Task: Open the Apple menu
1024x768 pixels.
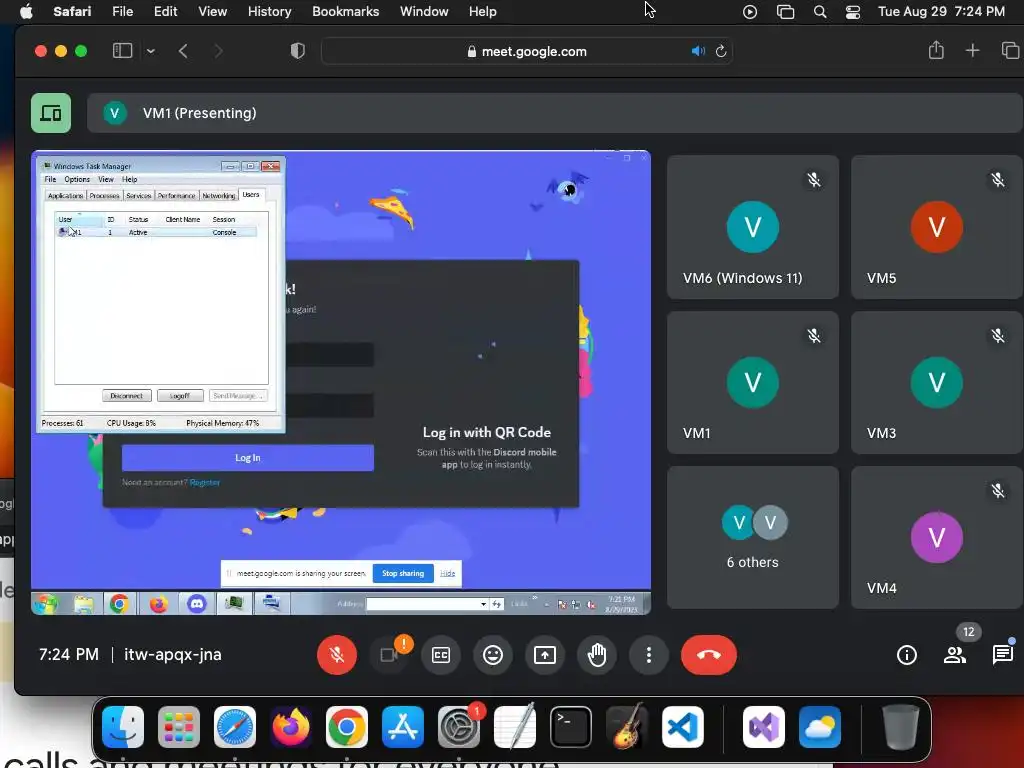Action: [x=26, y=11]
